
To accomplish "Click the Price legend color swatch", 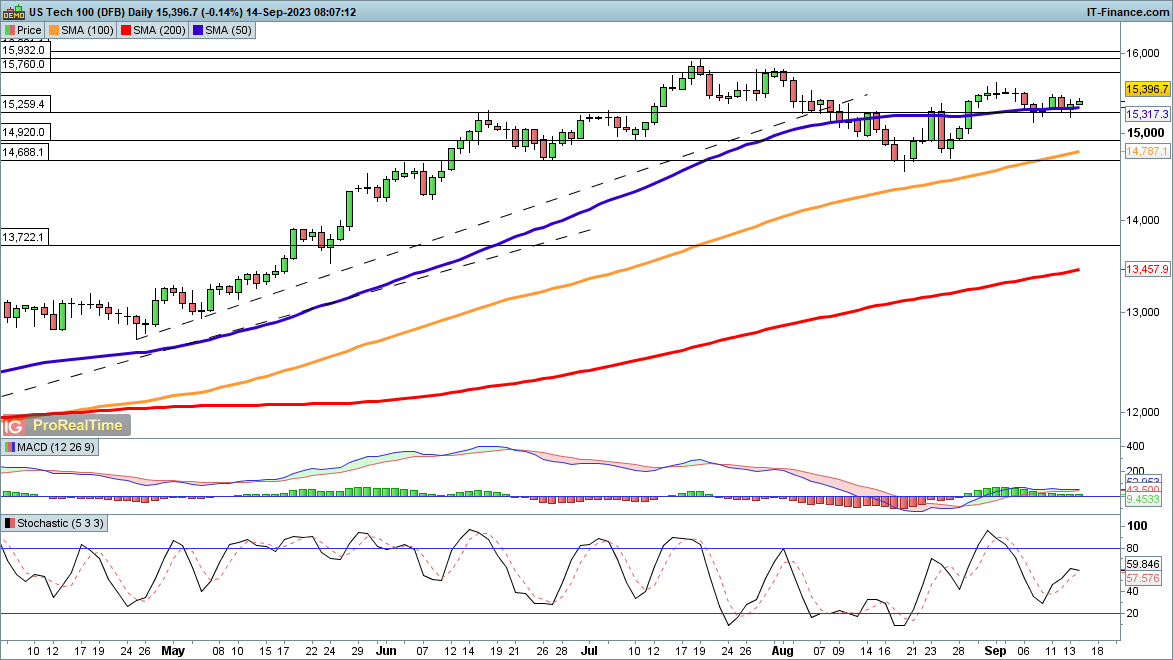I will 10,30.
